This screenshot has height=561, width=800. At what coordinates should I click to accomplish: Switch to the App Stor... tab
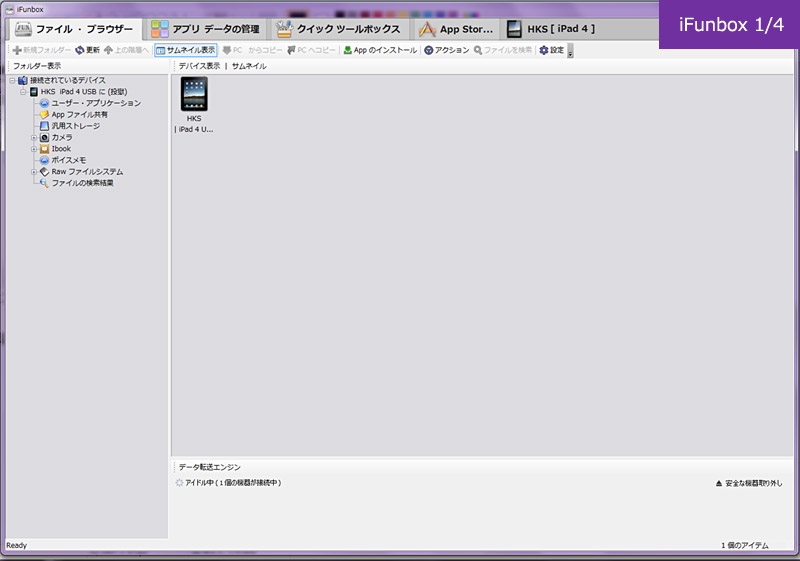coord(456,29)
